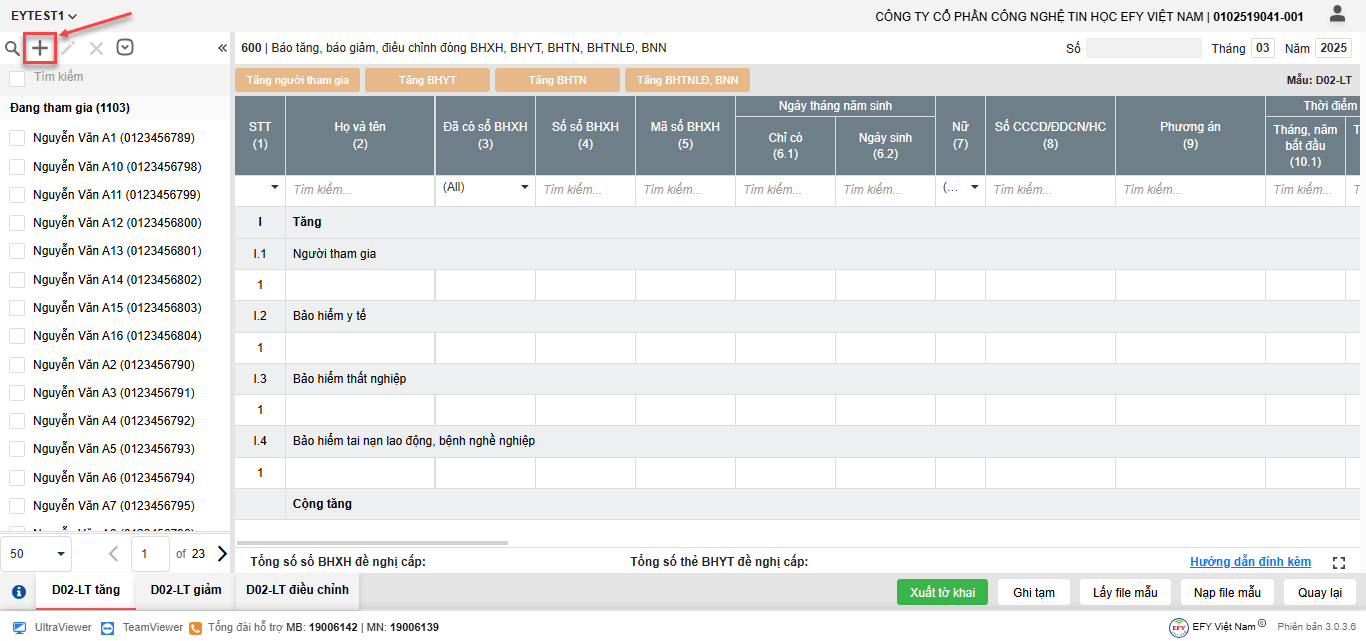Viewport: 1366px width, 641px height.
Task: Click the fullscreen expand icon
Action: tap(1339, 563)
